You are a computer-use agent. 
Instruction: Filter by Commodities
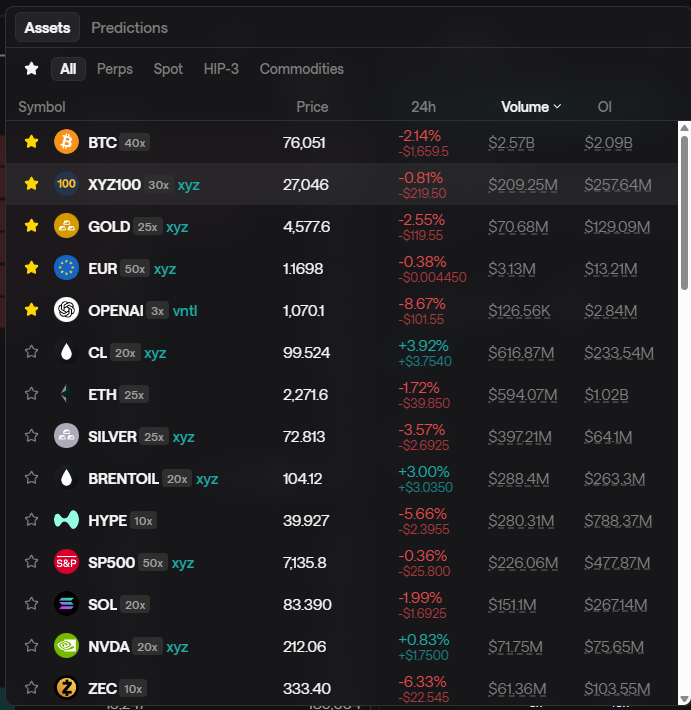[x=302, y=69]
